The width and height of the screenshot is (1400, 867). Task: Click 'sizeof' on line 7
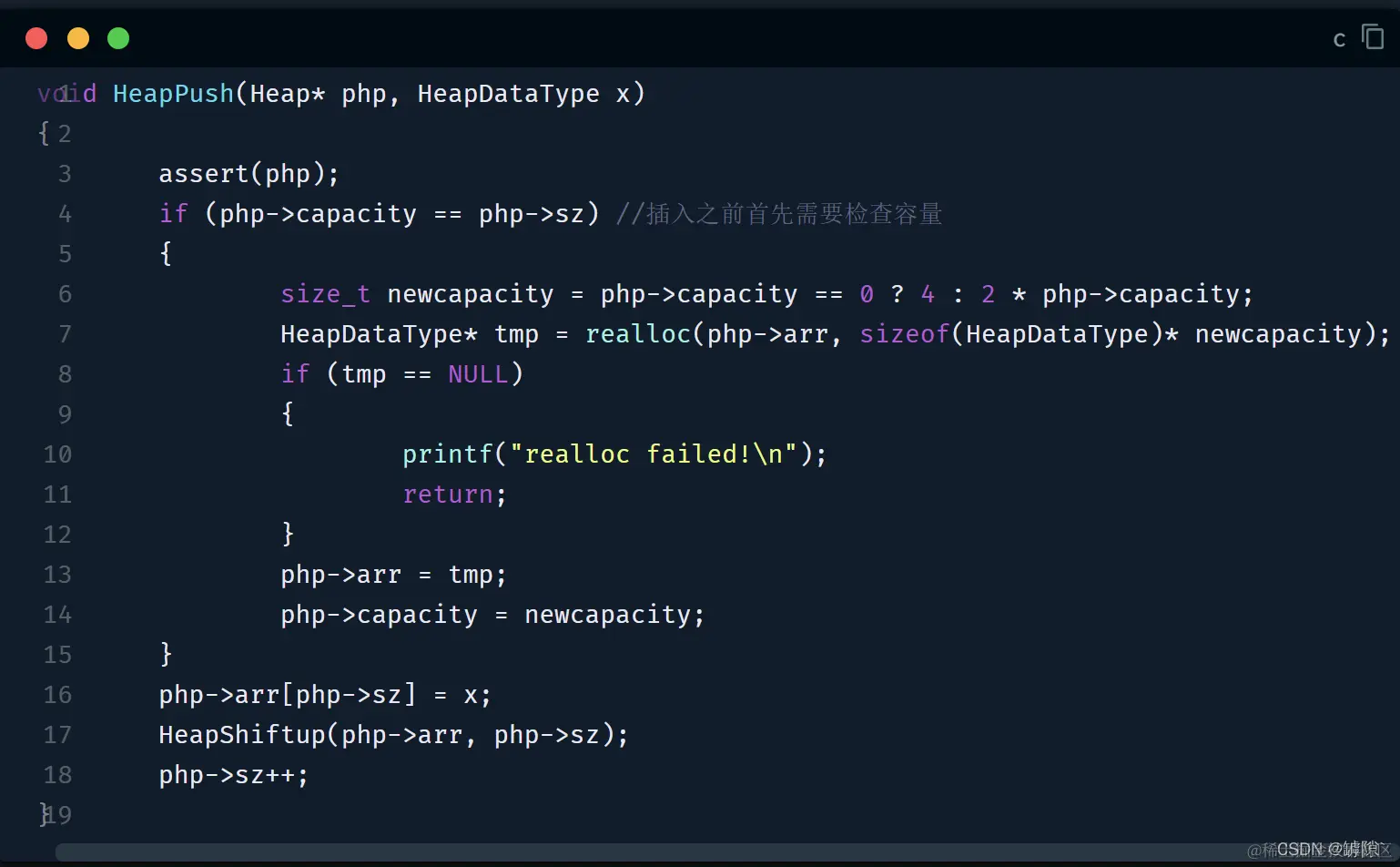905,334
